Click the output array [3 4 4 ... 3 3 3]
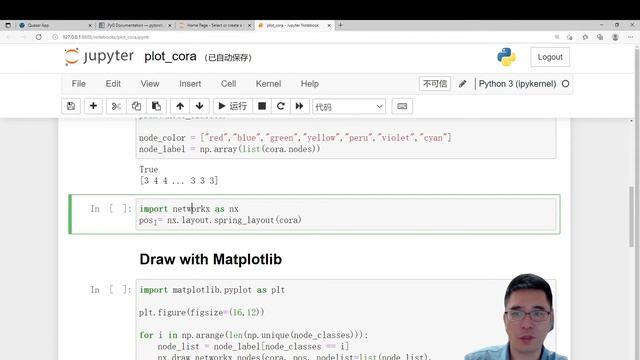This screenshot has width=640, height=360. 179,180
